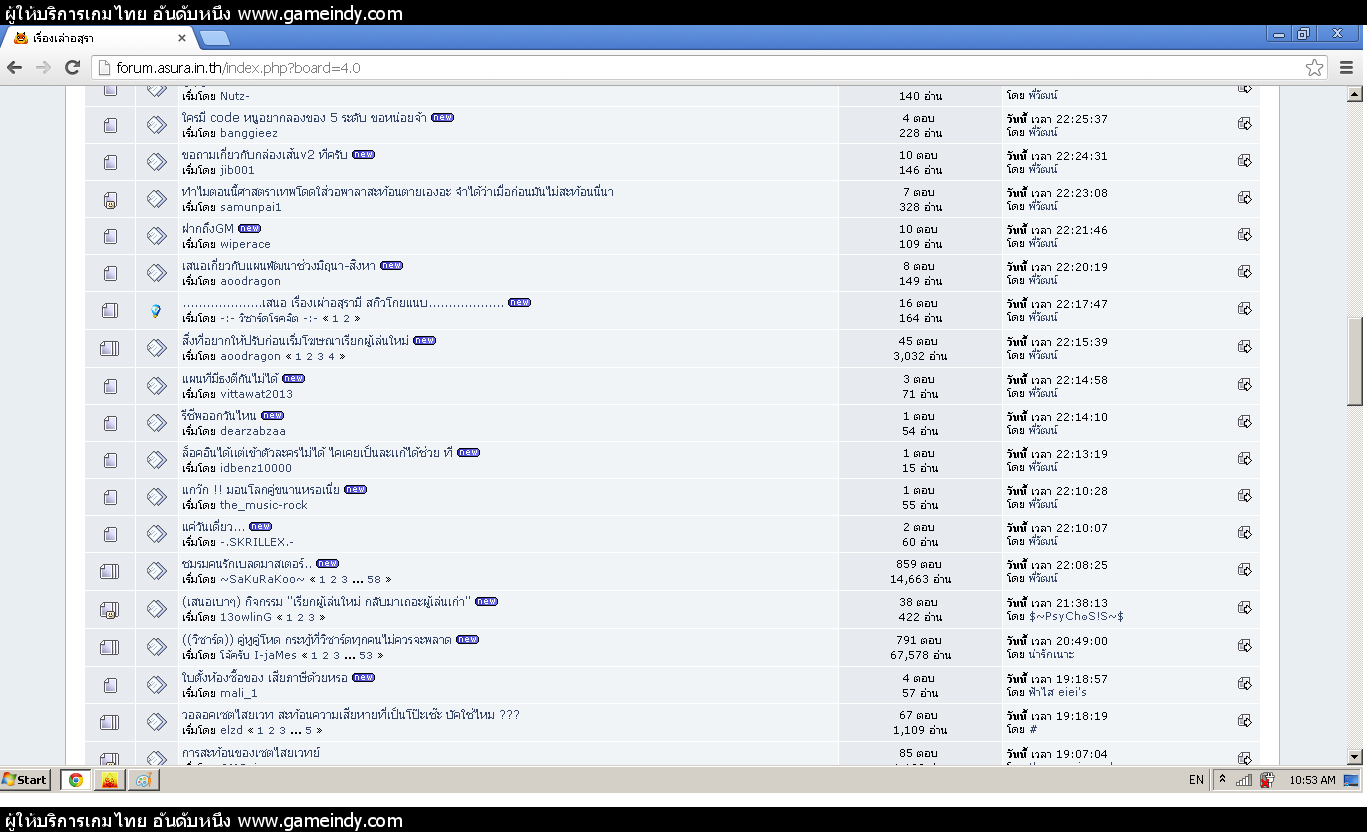
Task: Click the 67,578 อ่าน view count
Action: [x=920, y=656]
